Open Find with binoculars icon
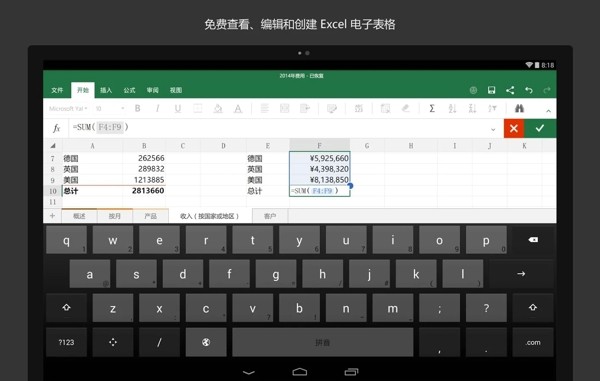Image resolution: width=600 pixels, height=381 pixels. pyautogui.click(x=519, y=109)
